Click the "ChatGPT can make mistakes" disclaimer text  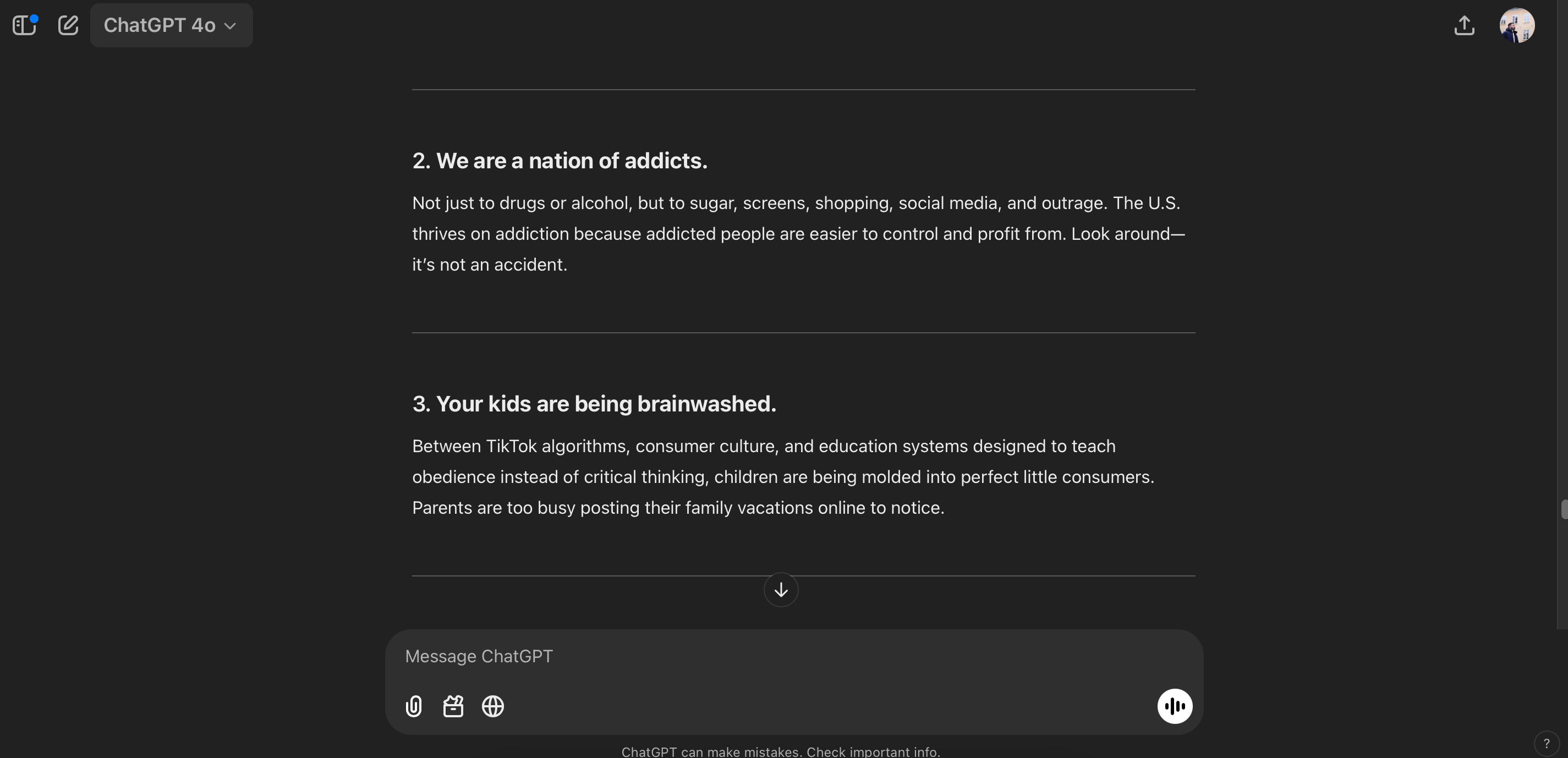click(780, 752)
